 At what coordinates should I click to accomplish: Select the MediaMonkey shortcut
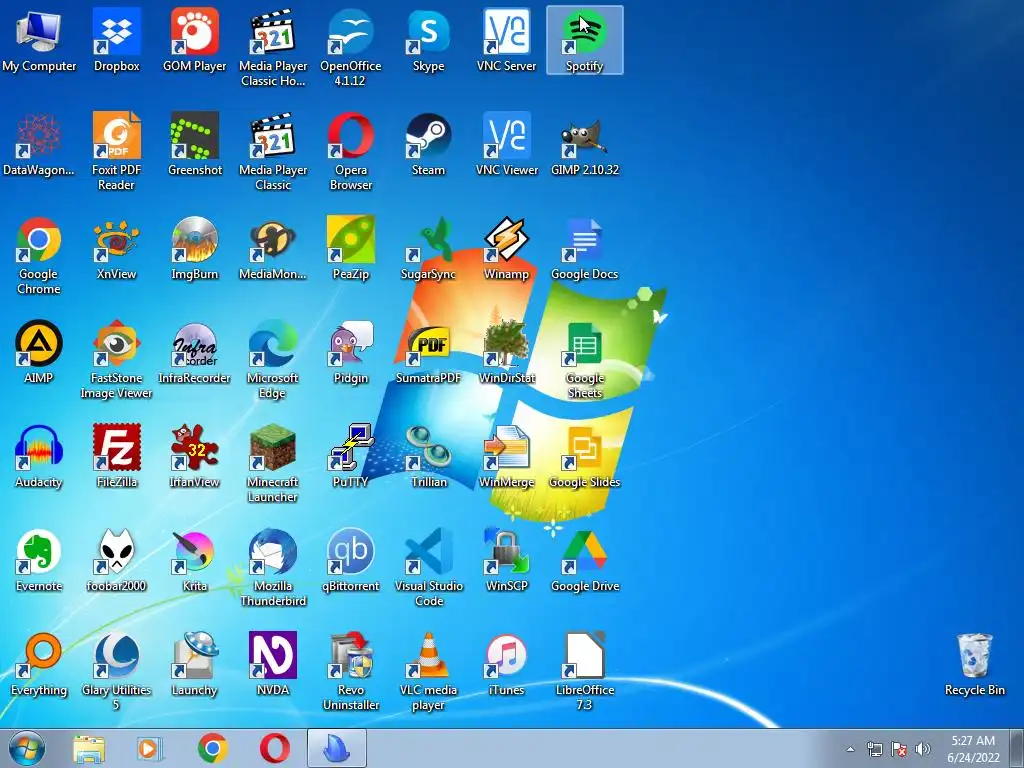click(273, 248)
